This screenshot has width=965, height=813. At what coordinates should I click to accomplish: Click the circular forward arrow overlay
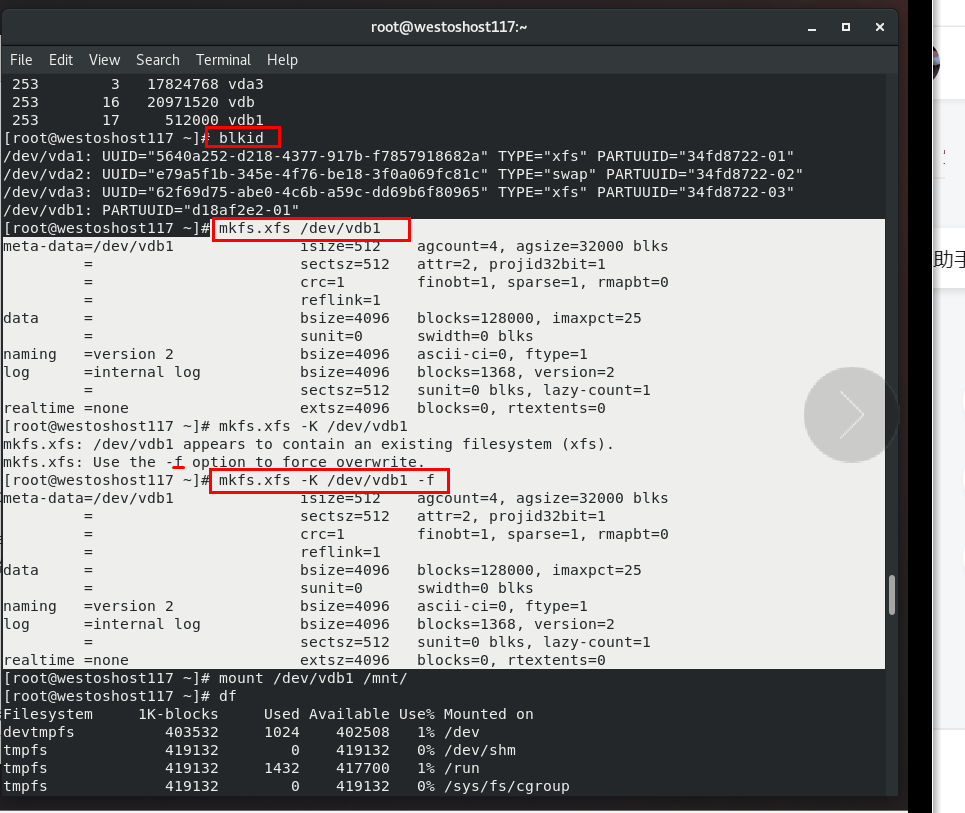tap(850, 414)
